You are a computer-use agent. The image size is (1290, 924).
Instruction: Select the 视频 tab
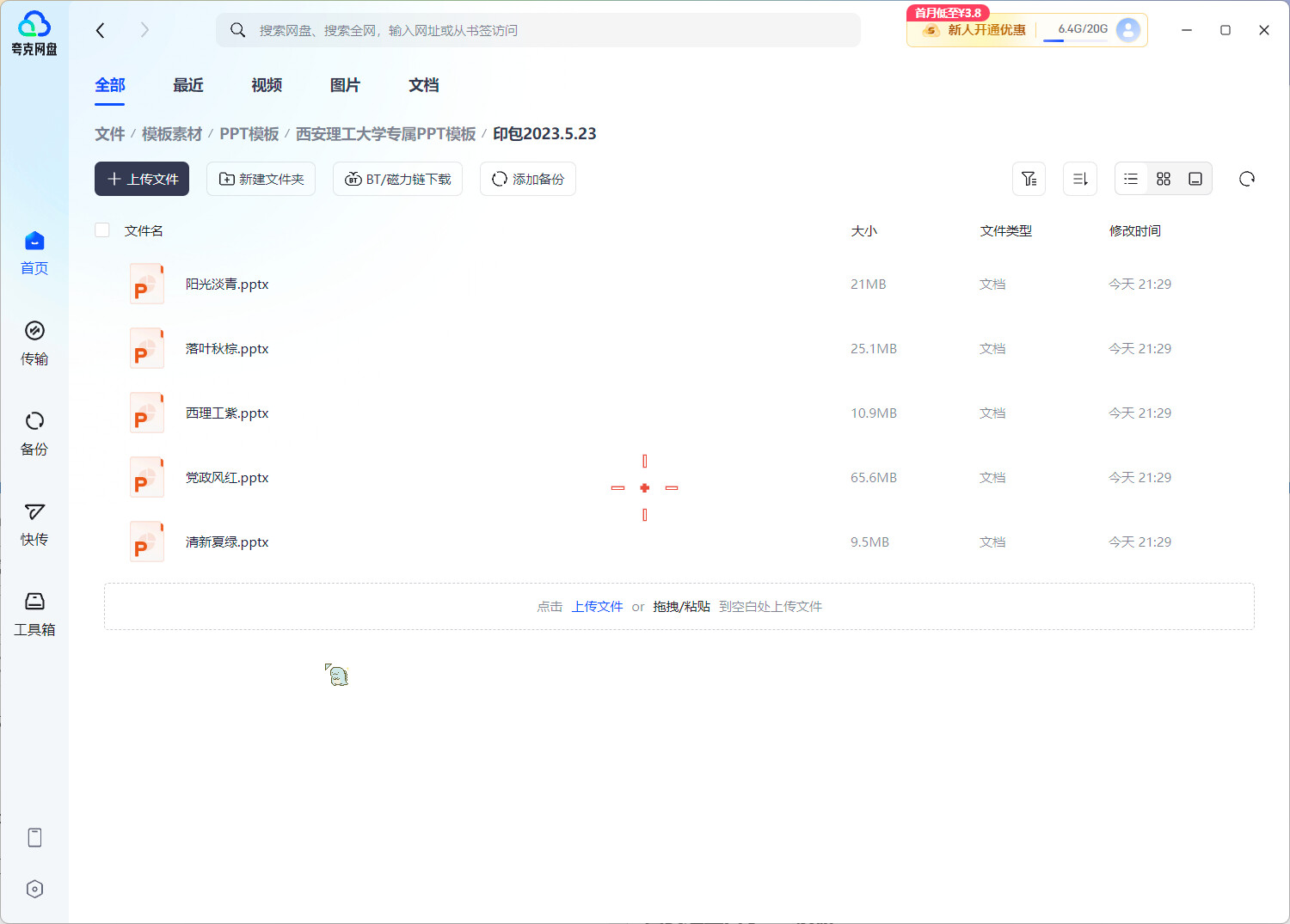tap(267, 85)
